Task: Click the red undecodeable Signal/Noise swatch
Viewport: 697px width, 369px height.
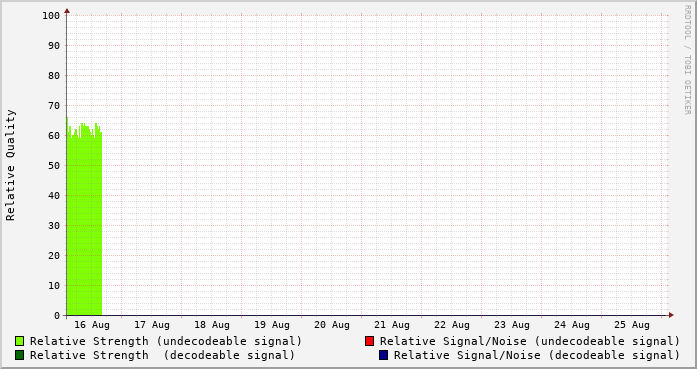Action: [x=369, y=341]
